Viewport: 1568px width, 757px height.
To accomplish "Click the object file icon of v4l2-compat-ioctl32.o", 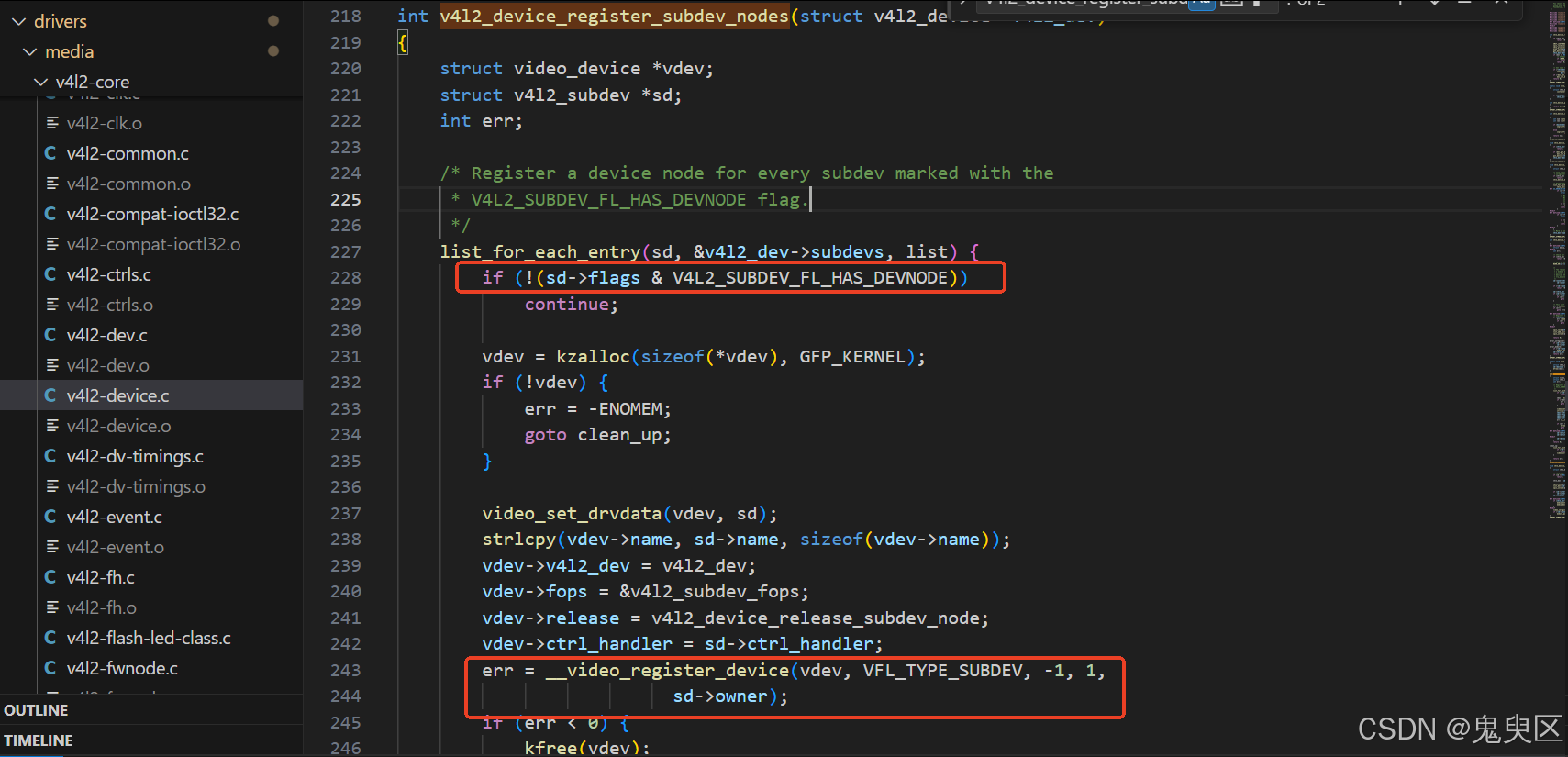I will 52,244.
